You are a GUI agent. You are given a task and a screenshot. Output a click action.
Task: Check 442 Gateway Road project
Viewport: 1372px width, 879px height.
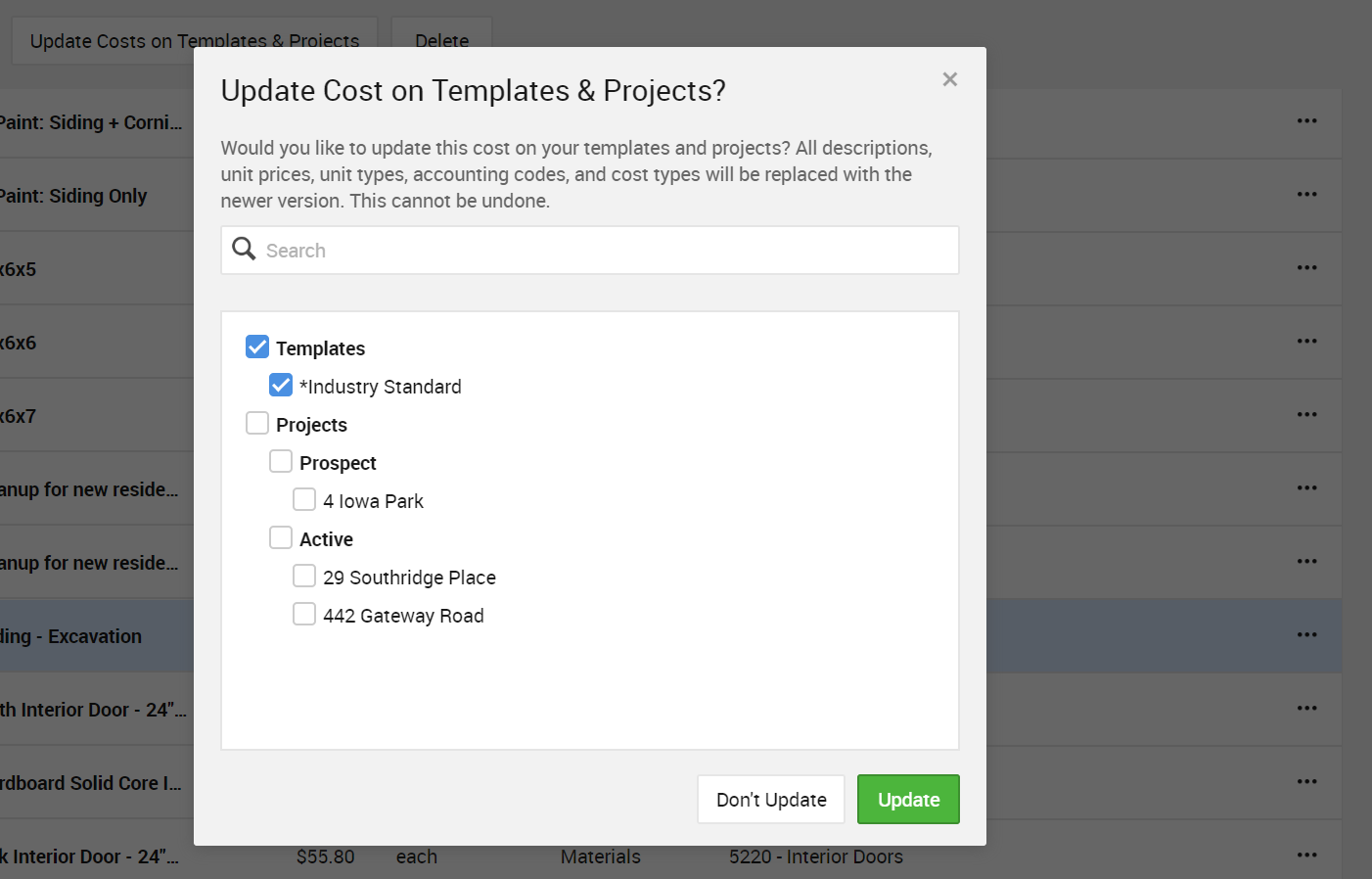tap(304, 615)
